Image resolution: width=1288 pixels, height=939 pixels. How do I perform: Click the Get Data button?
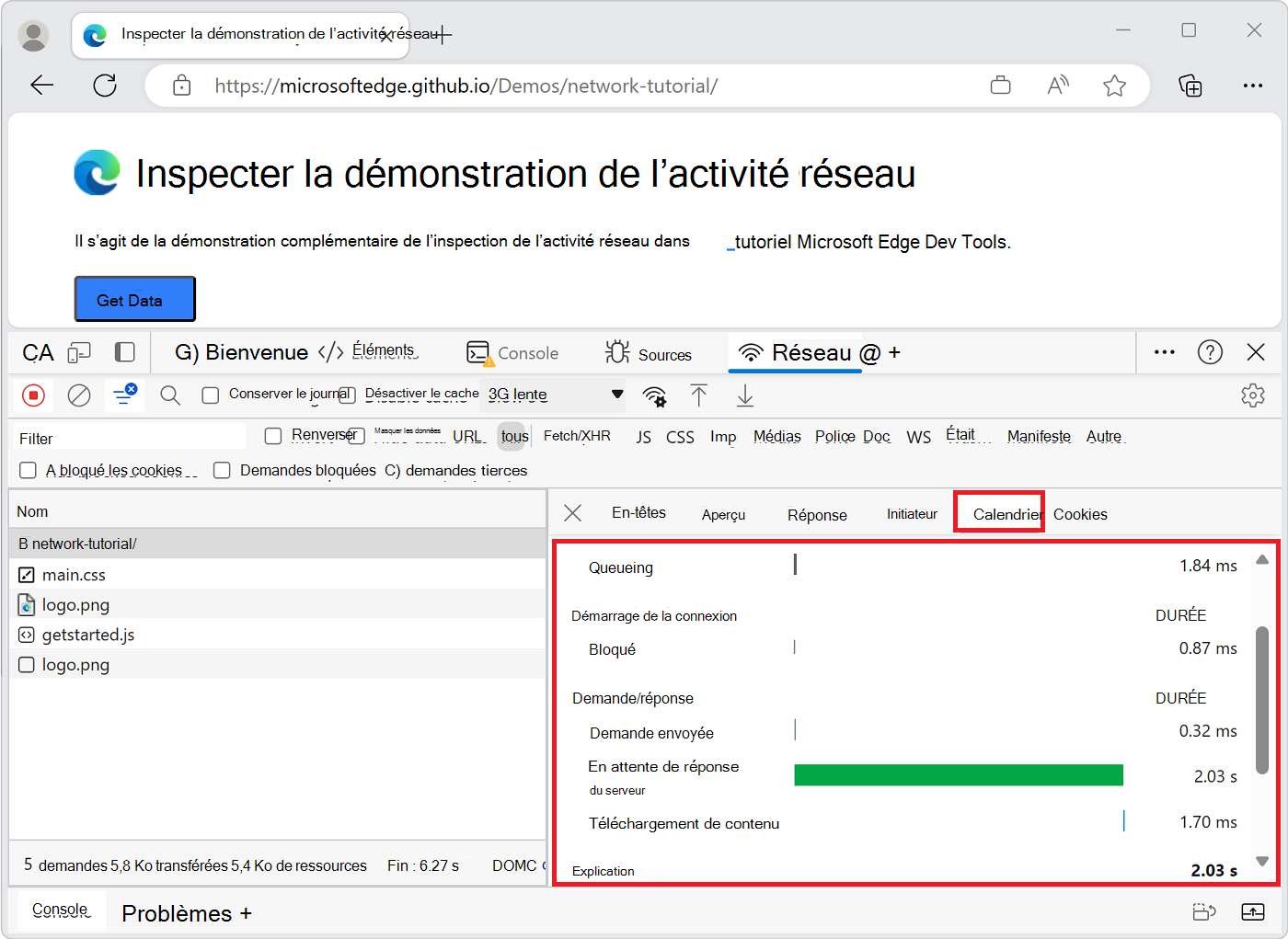[x=135, y=300]
